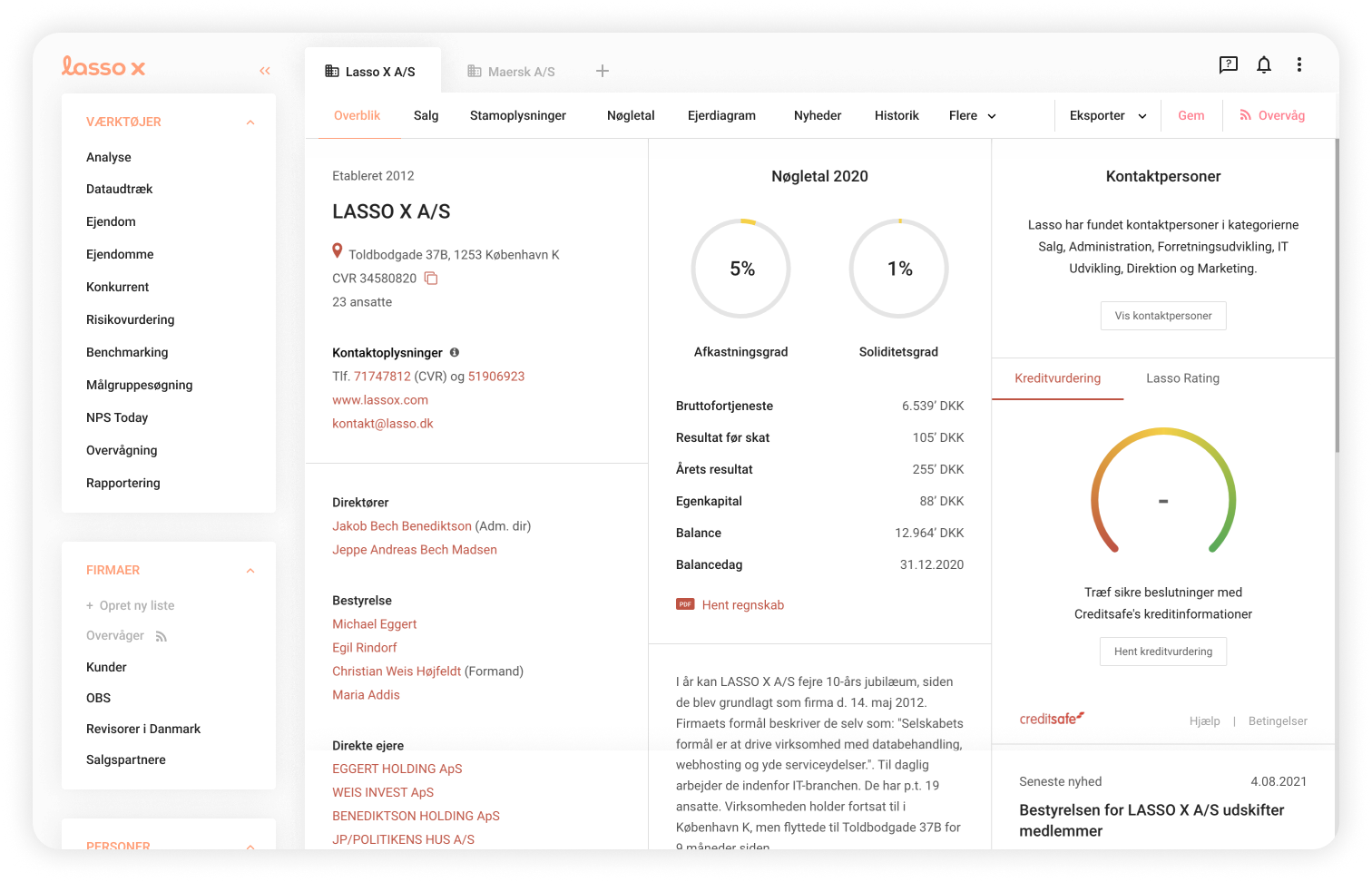Open the Eksporter dropdown

(1108, 116)
